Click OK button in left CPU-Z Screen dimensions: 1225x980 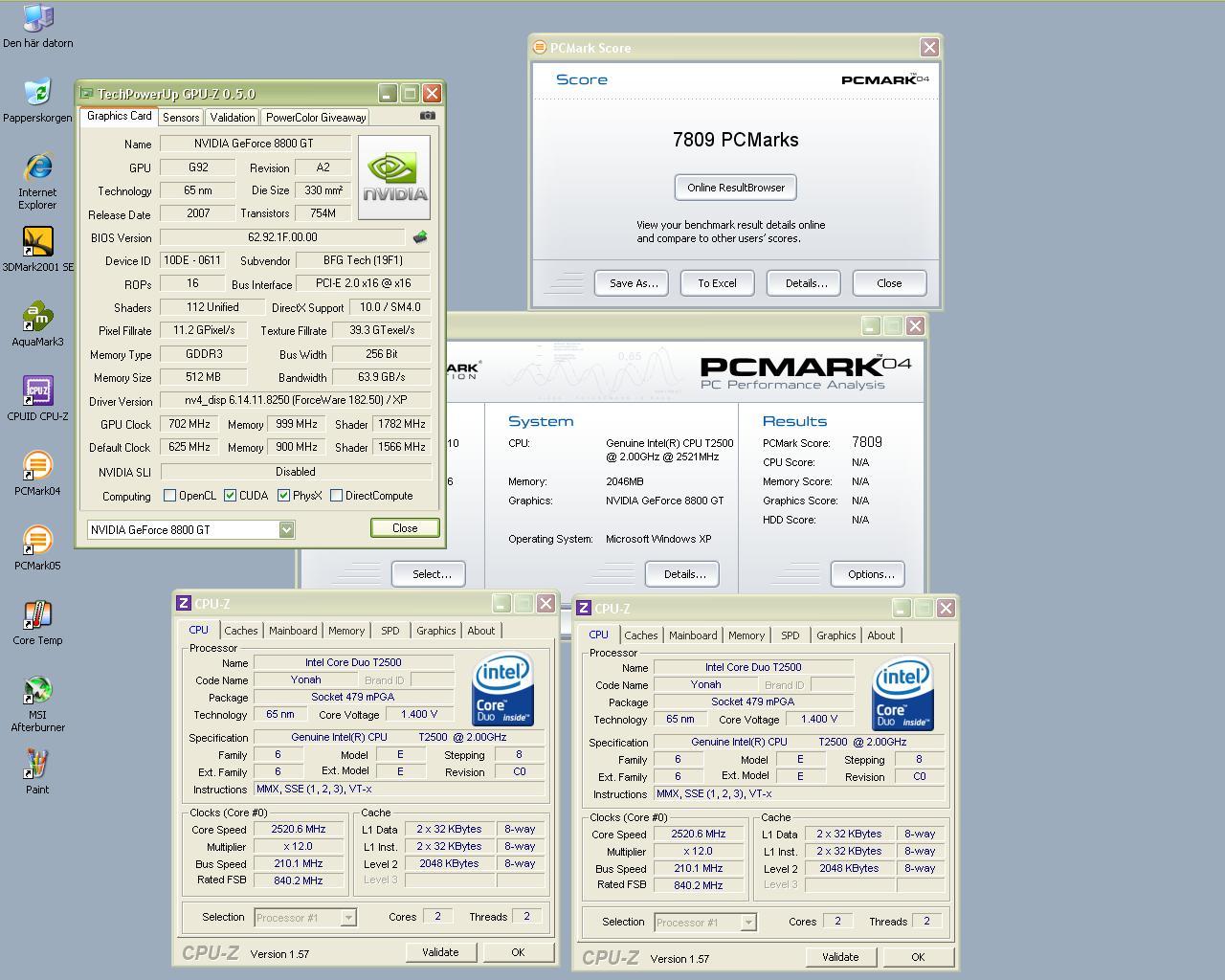coord(518,952)
